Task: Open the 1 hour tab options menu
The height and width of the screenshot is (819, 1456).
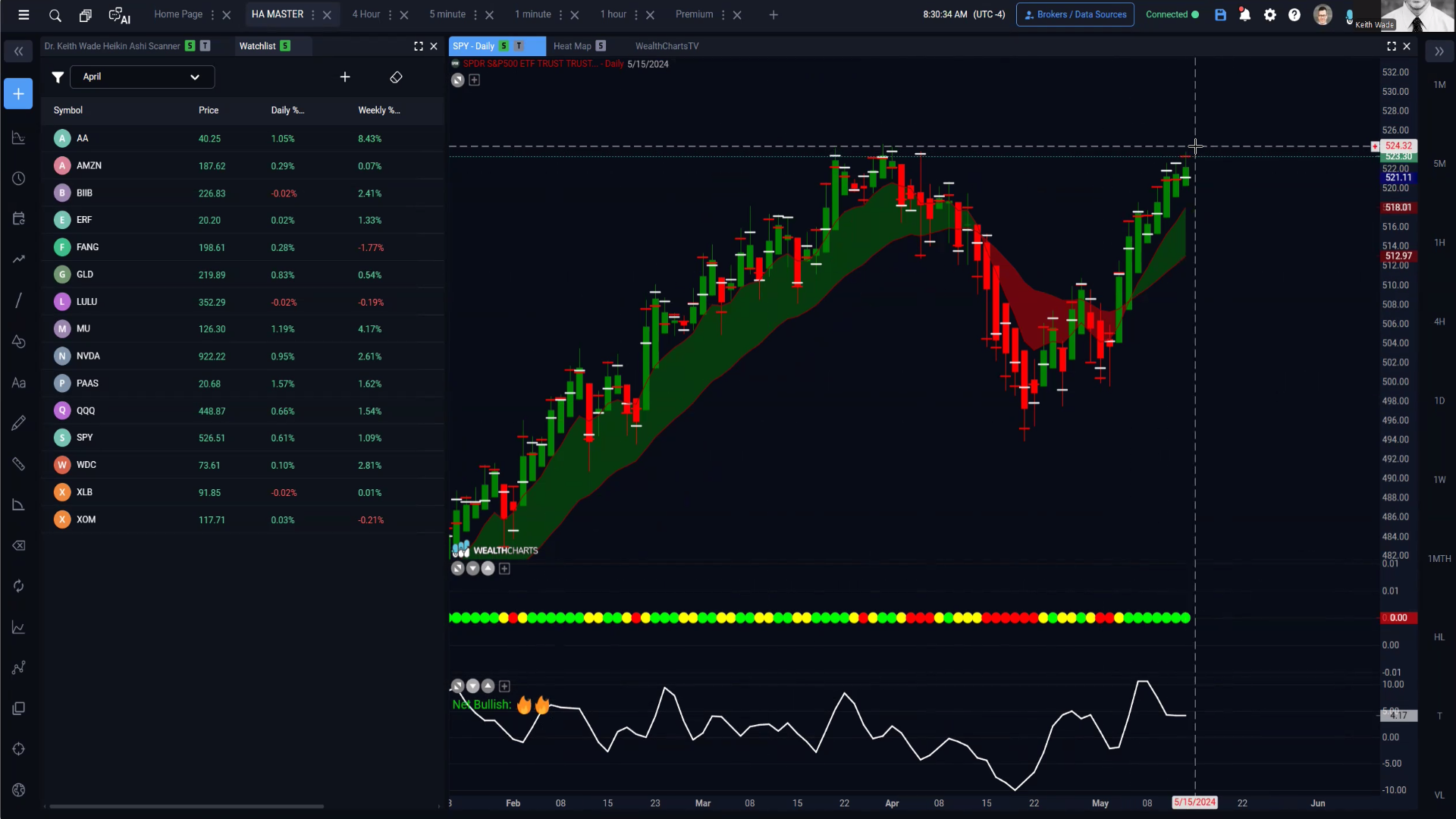Action: [x=636, y=15]
